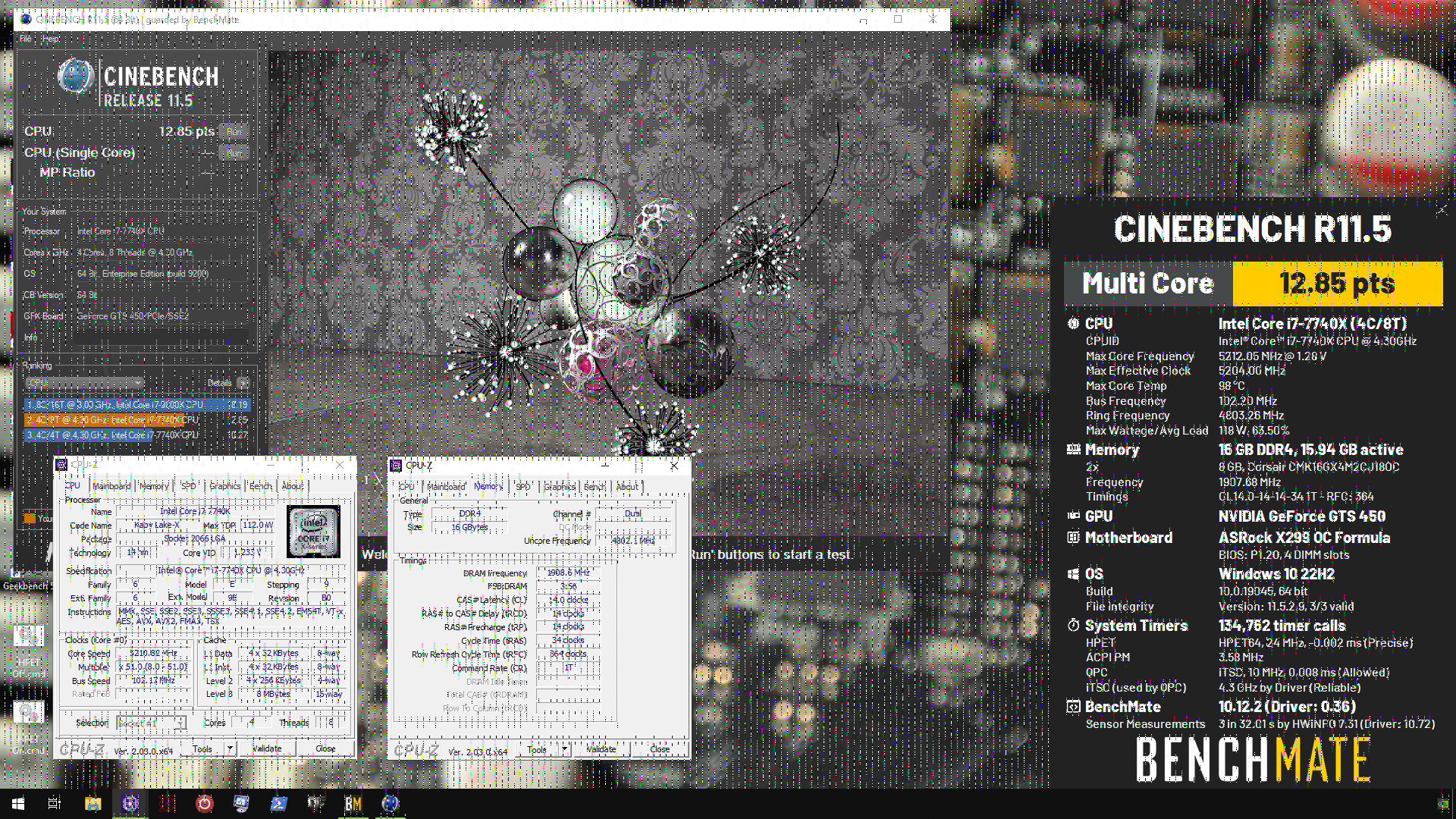Run the Cinebench CPU test

point(234,131)
